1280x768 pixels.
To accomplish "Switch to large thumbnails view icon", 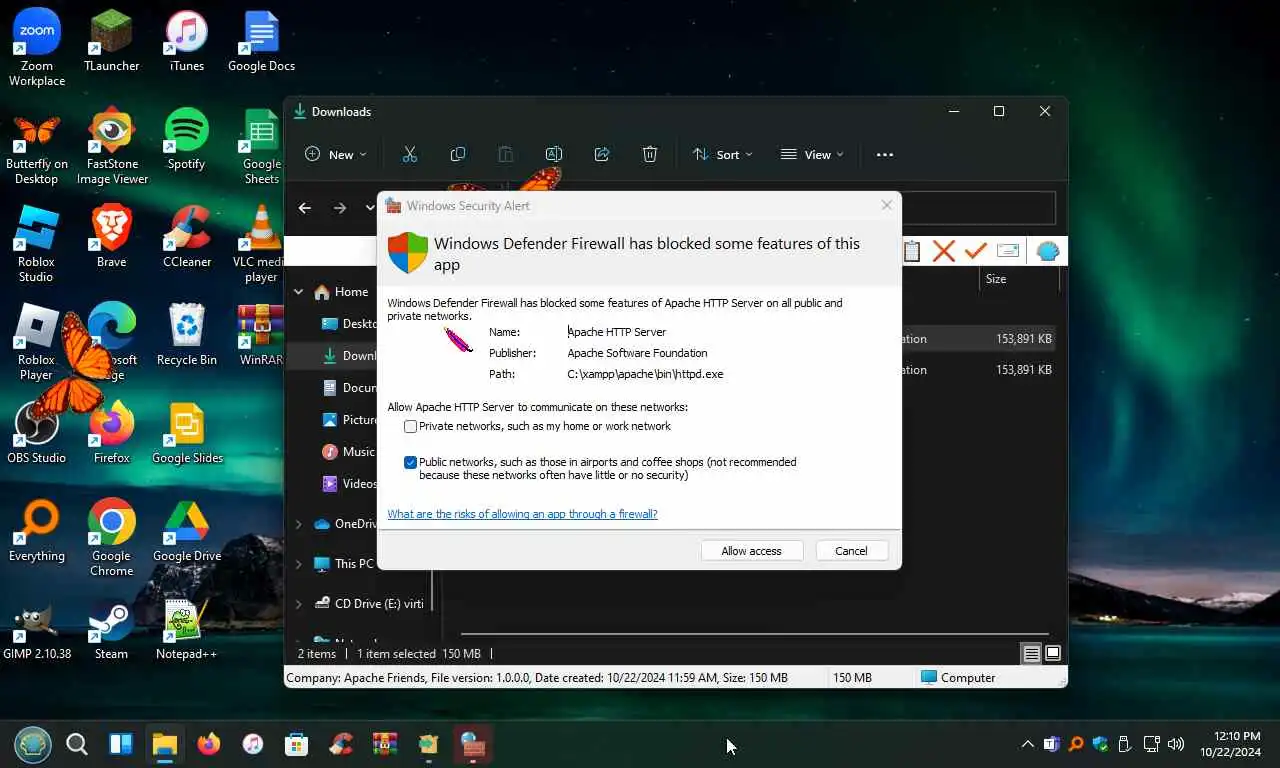I will 1052,654.
